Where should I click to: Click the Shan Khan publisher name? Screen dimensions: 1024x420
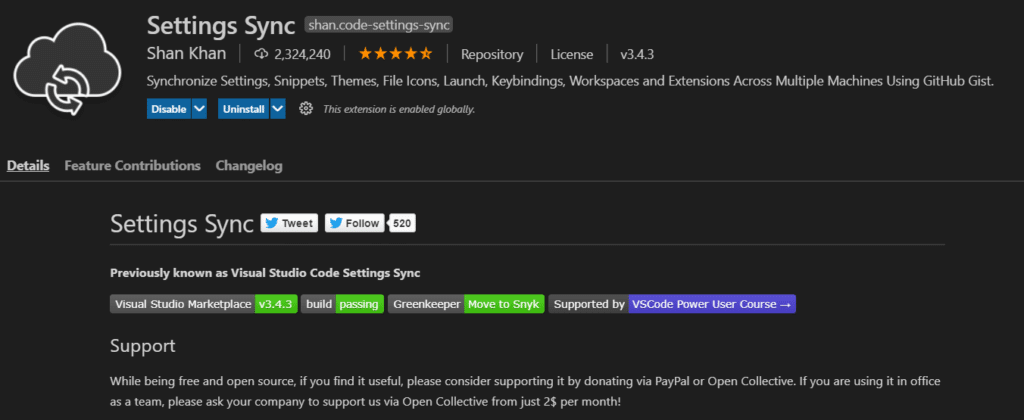point(187,54)
